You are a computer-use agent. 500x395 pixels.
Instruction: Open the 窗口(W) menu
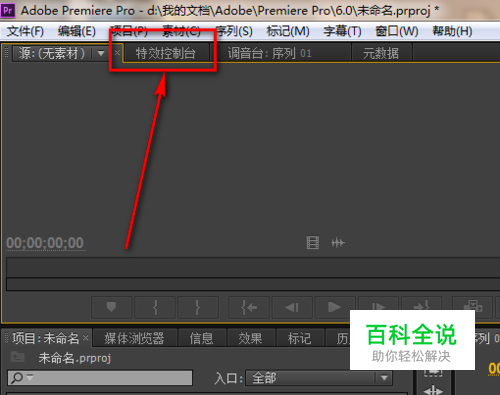[x=397, y=31]
